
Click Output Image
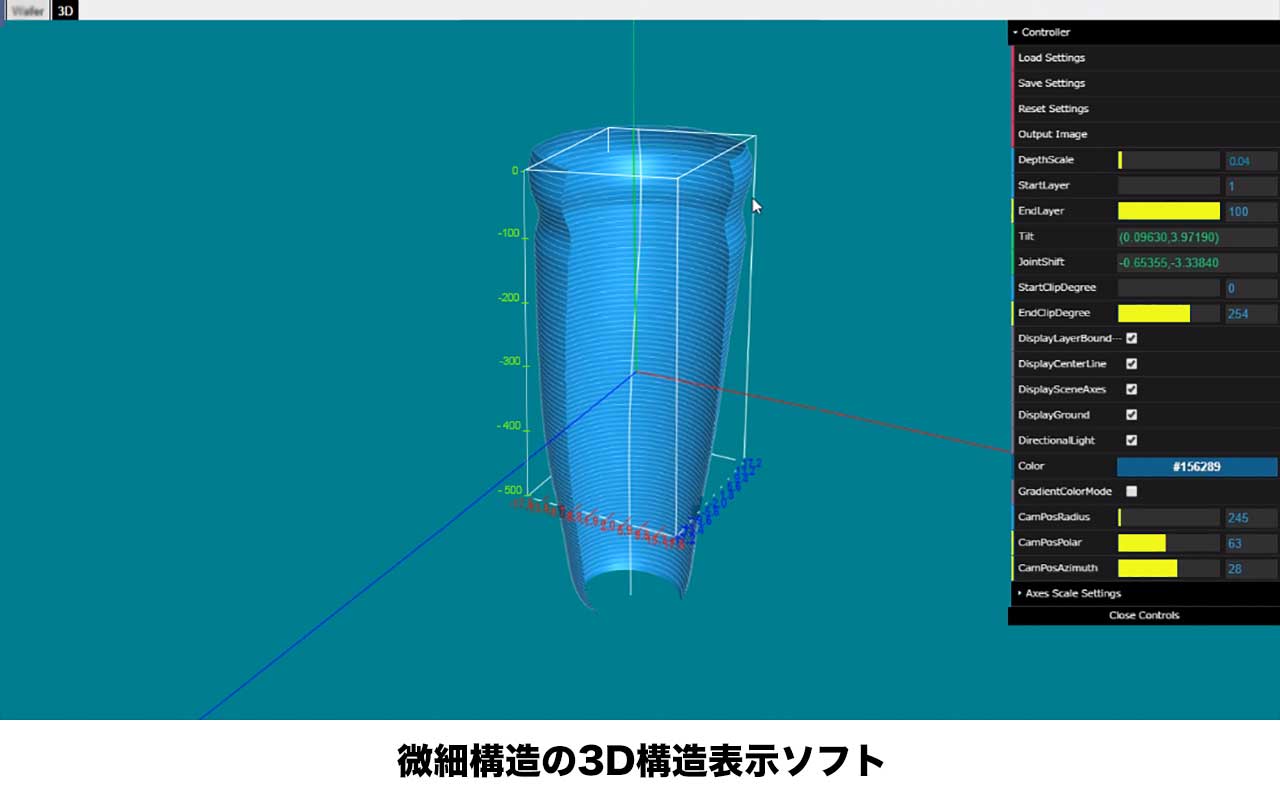pyautogui.click(x=1052, y=134)
